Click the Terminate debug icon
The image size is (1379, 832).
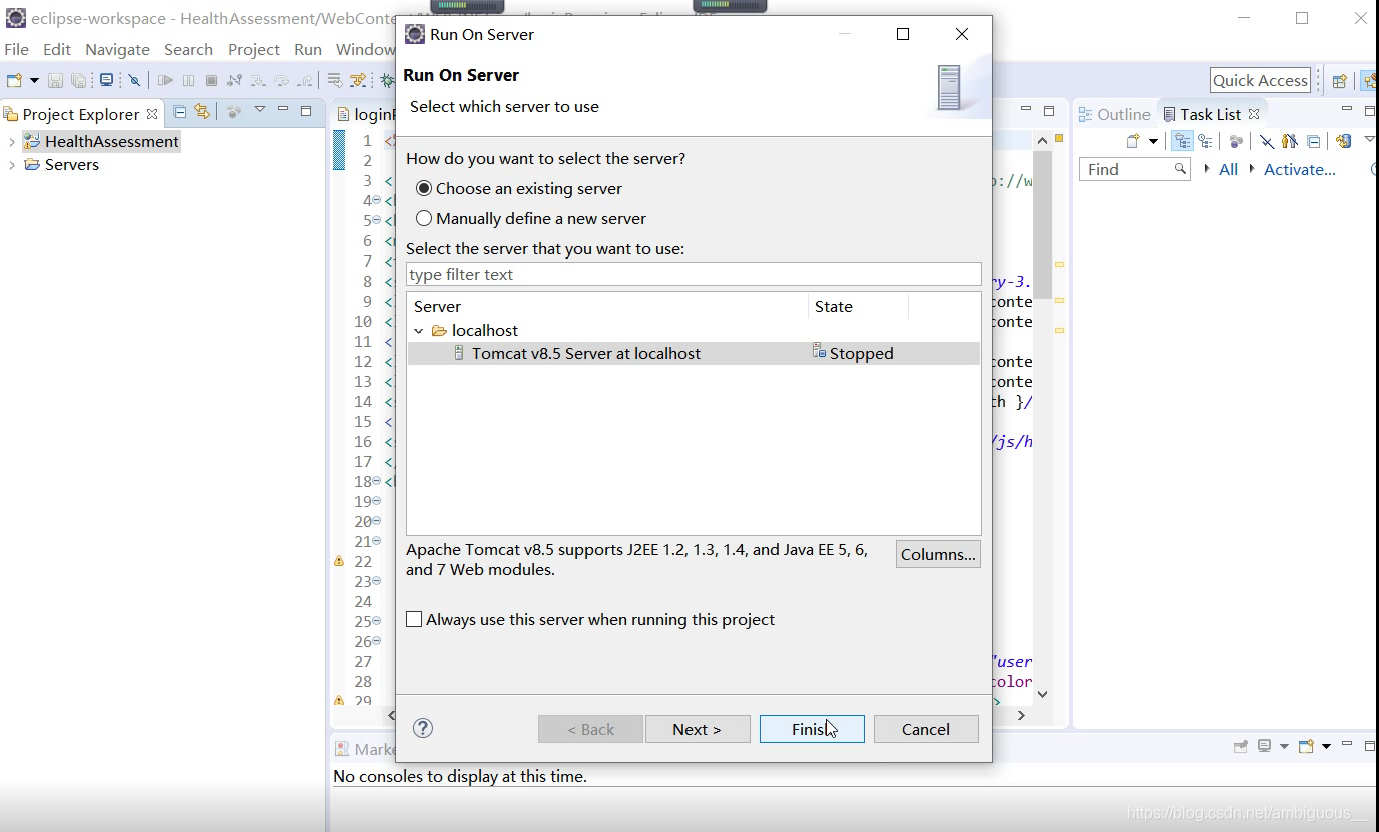[211, 80]
